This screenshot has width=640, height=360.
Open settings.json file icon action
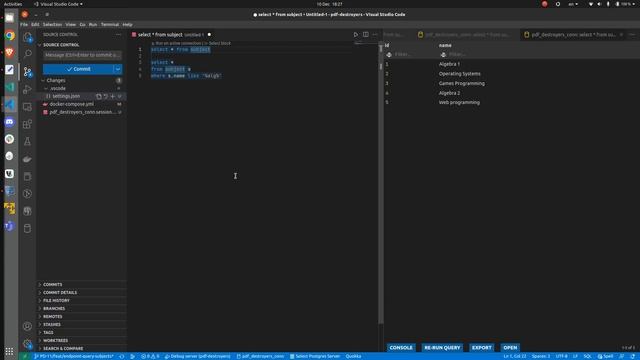(98, 96)
